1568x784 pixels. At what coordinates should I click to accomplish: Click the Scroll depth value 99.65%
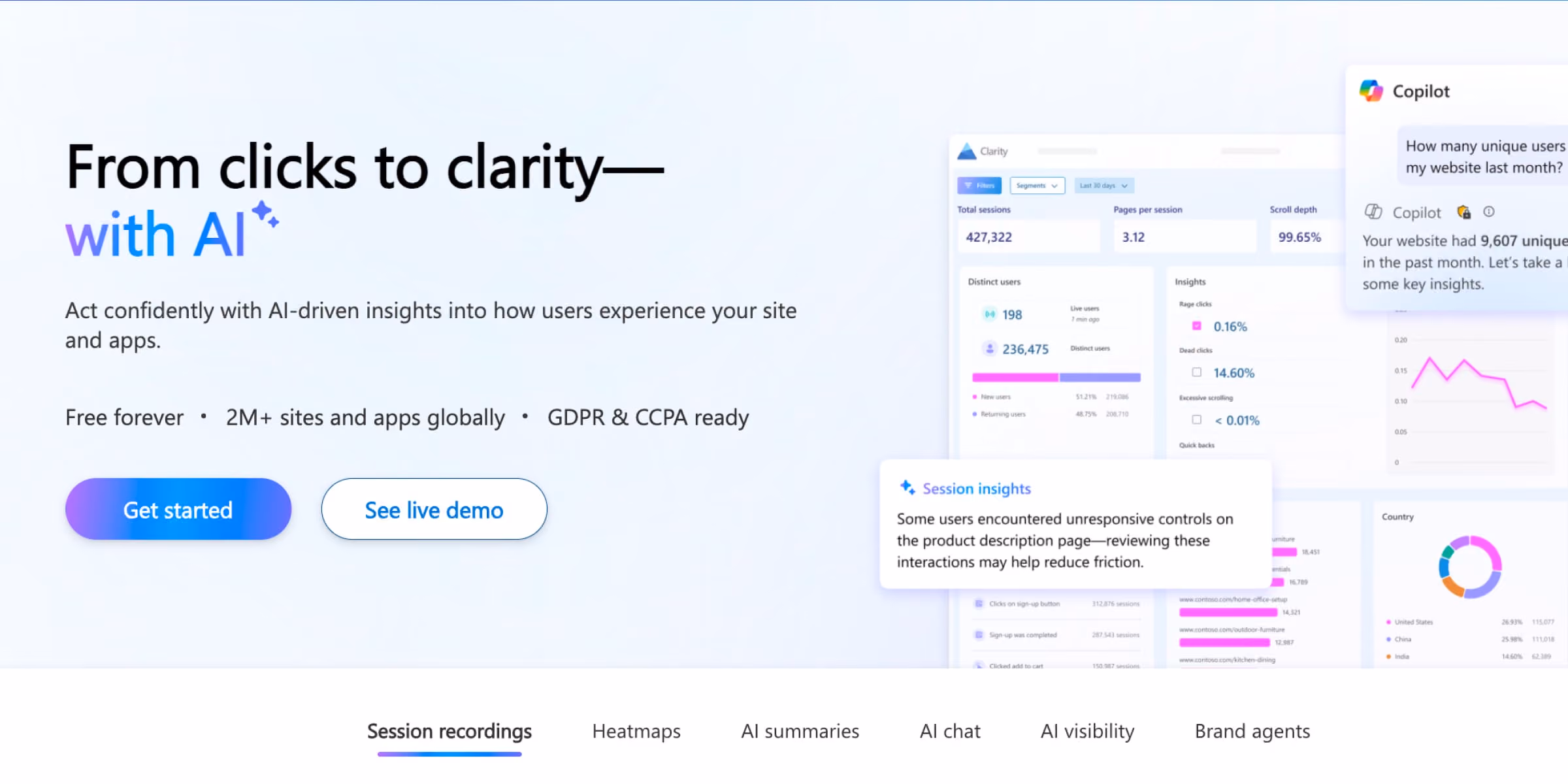coord(1299,237)
